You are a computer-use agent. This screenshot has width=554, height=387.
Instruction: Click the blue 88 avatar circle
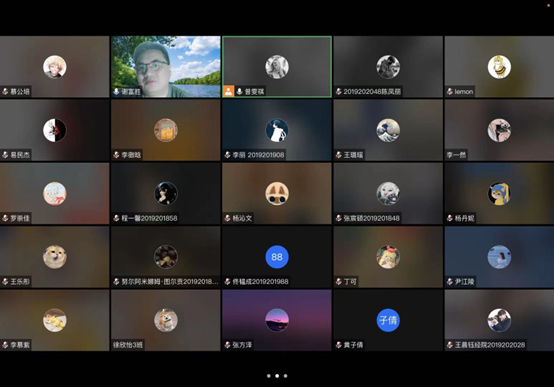(277, 257)
